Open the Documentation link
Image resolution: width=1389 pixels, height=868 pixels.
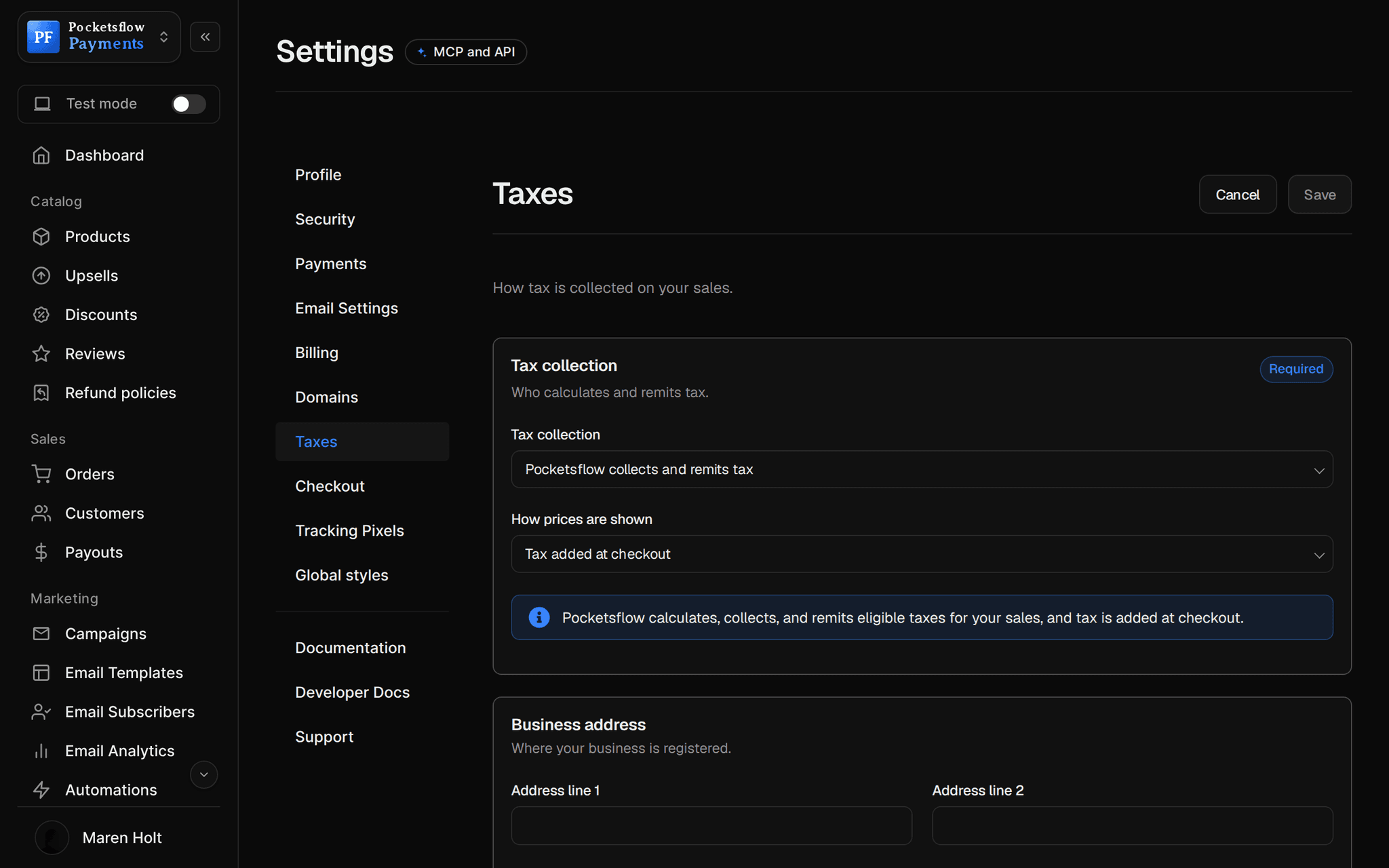(362, 648)
